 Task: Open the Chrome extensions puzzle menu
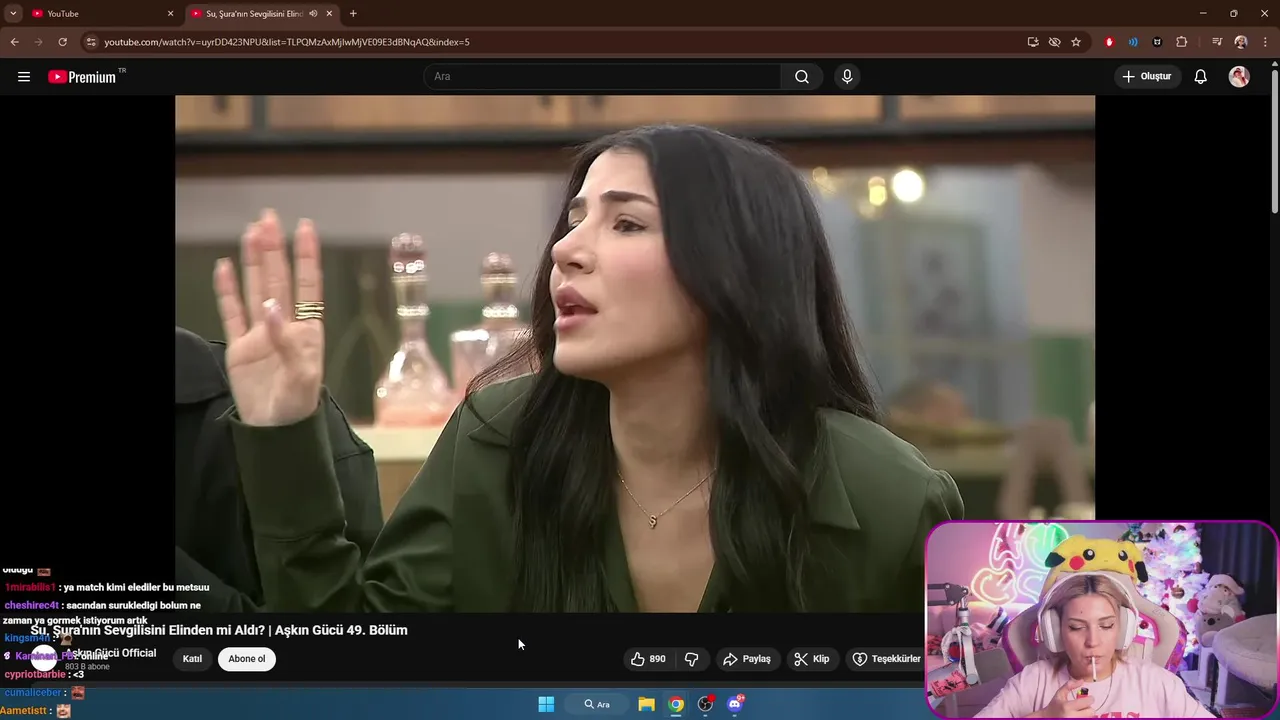[1181, 42]
